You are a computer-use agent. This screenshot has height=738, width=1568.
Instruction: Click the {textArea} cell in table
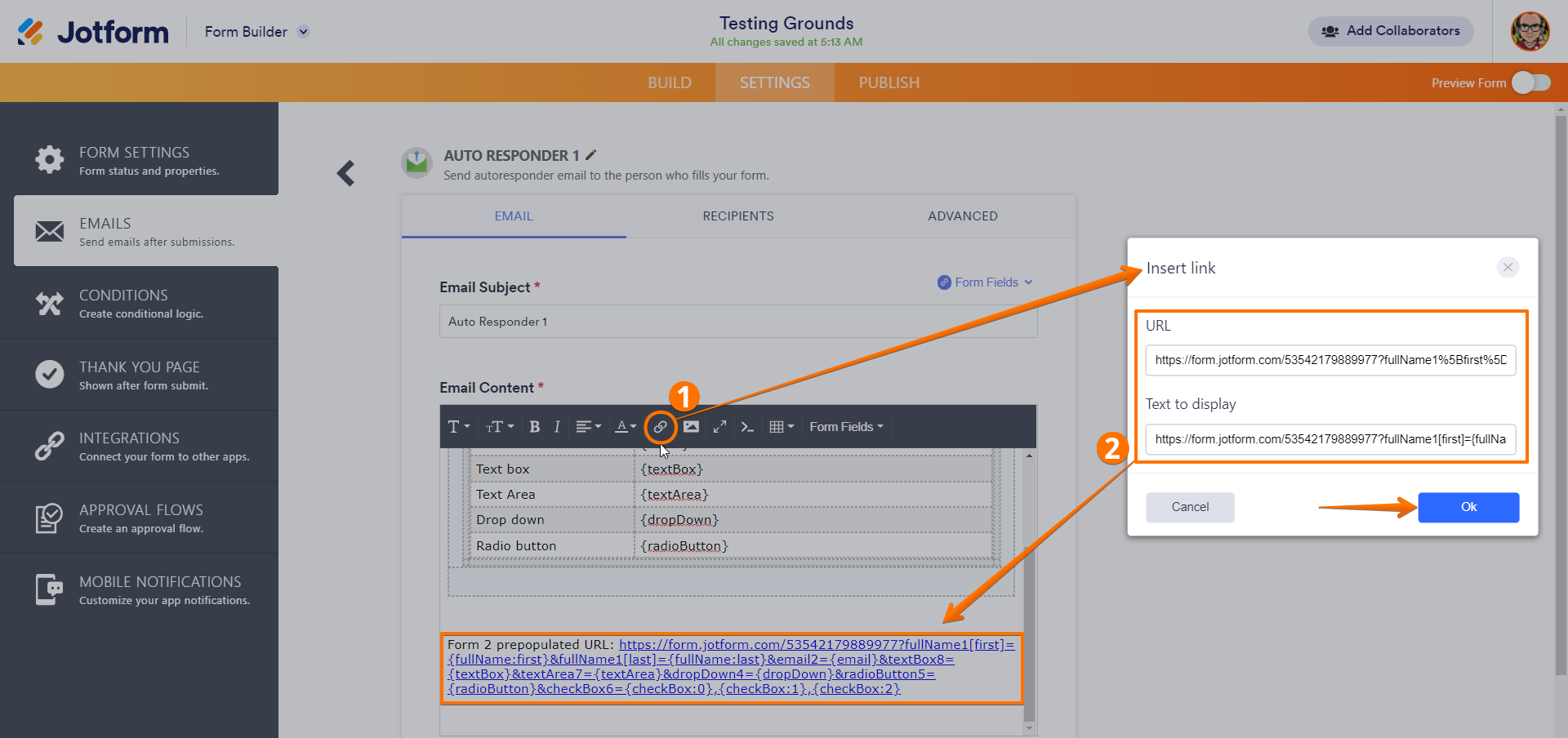(x=813, y=495)
